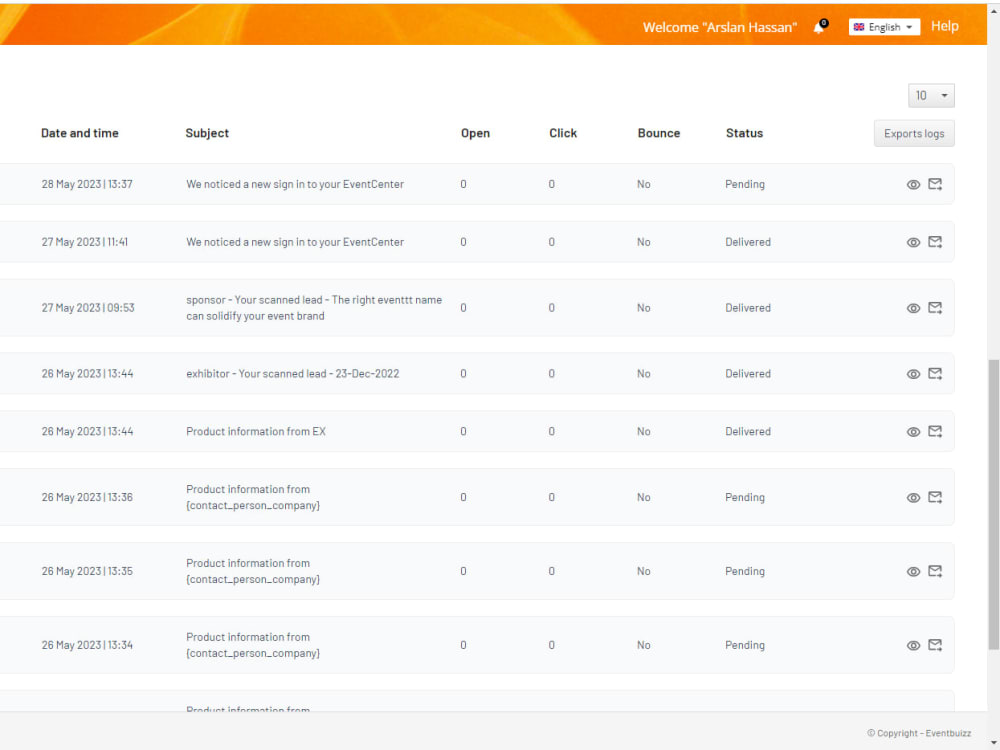View the 28 May 2023 13:37 email log

pyautogui.click(x=913, y=184)
